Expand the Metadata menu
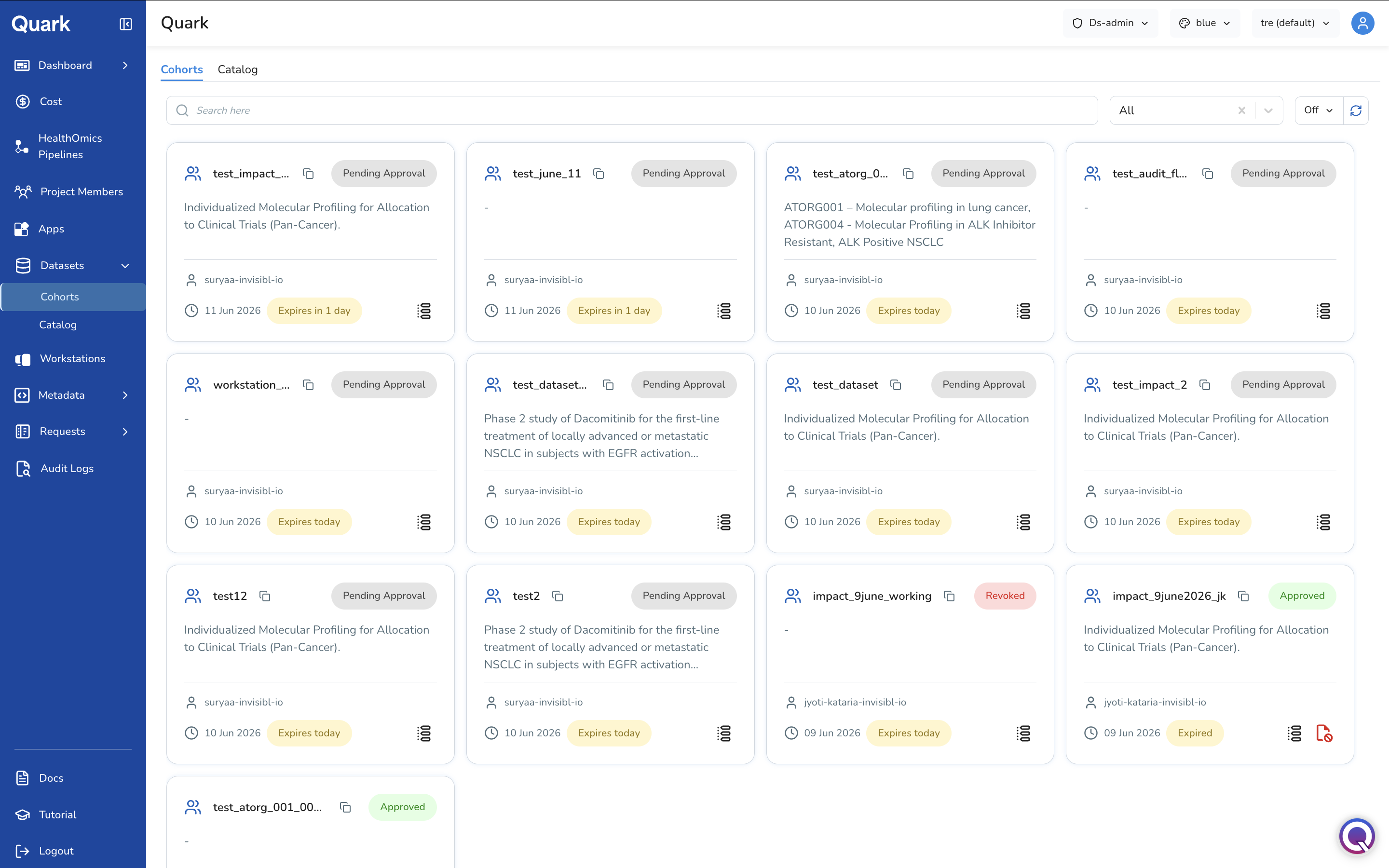1389x868 pixels. [x=124, y=395]
